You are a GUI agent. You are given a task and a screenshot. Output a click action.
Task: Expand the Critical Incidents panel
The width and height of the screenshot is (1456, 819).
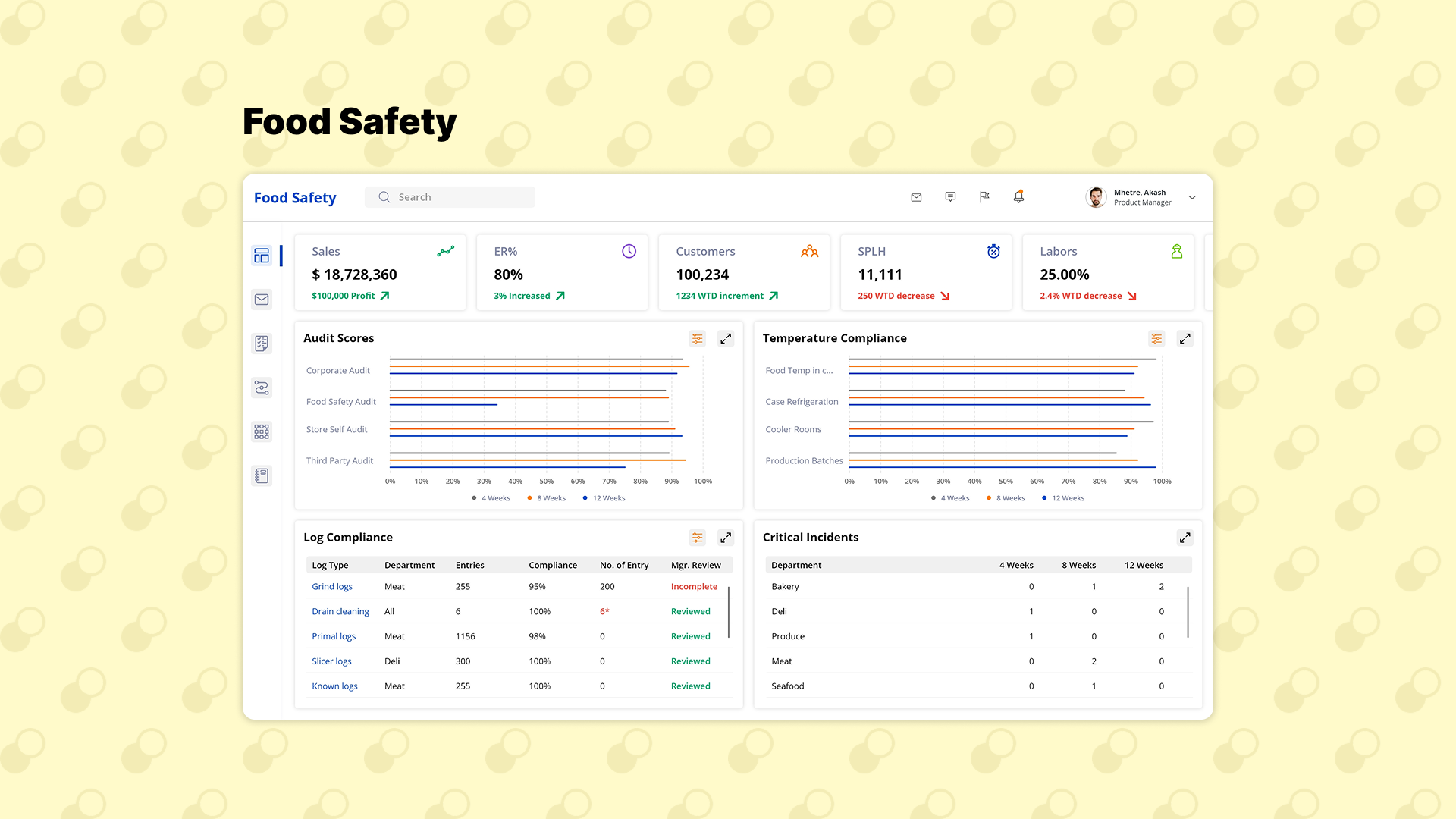(1185, 537)
